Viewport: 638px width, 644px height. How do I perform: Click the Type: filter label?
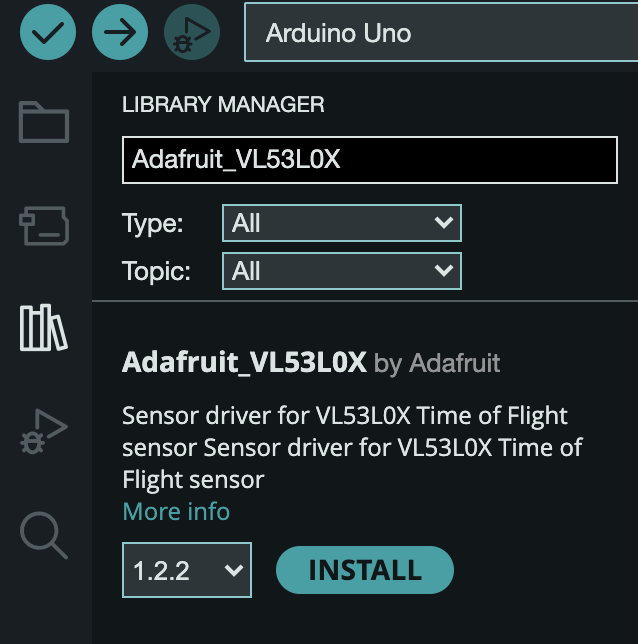tap(152, 224)
